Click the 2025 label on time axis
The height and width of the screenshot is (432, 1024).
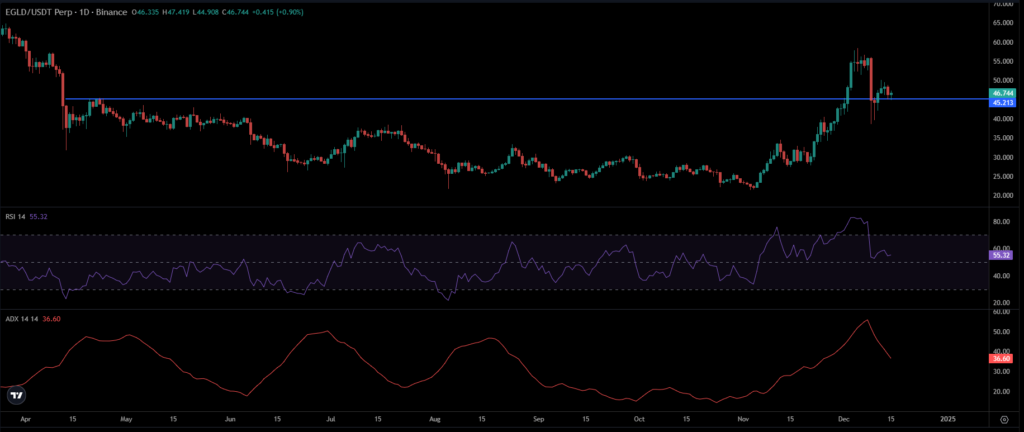click(x=947, y=418)
